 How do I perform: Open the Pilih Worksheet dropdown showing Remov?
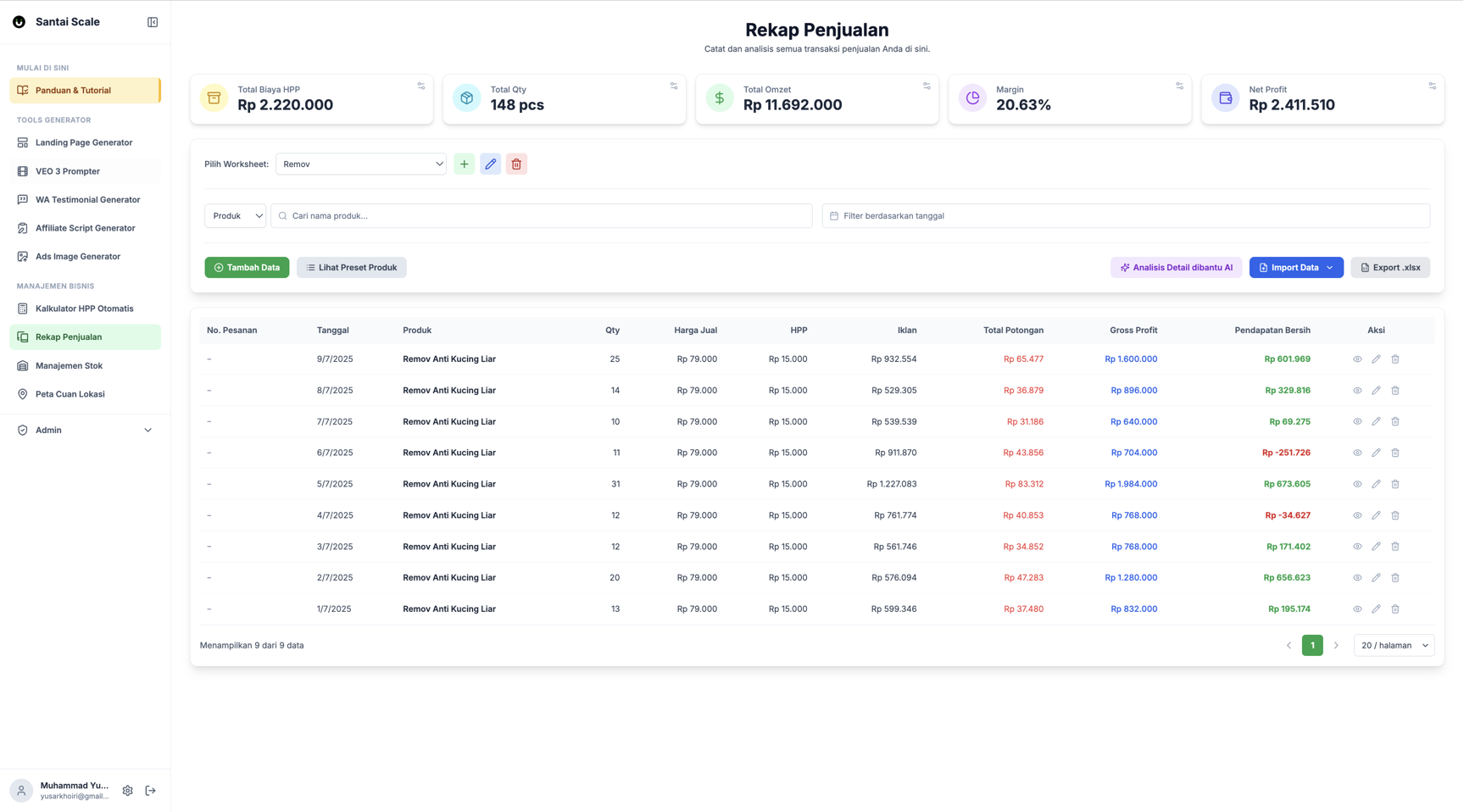point(361,164)
